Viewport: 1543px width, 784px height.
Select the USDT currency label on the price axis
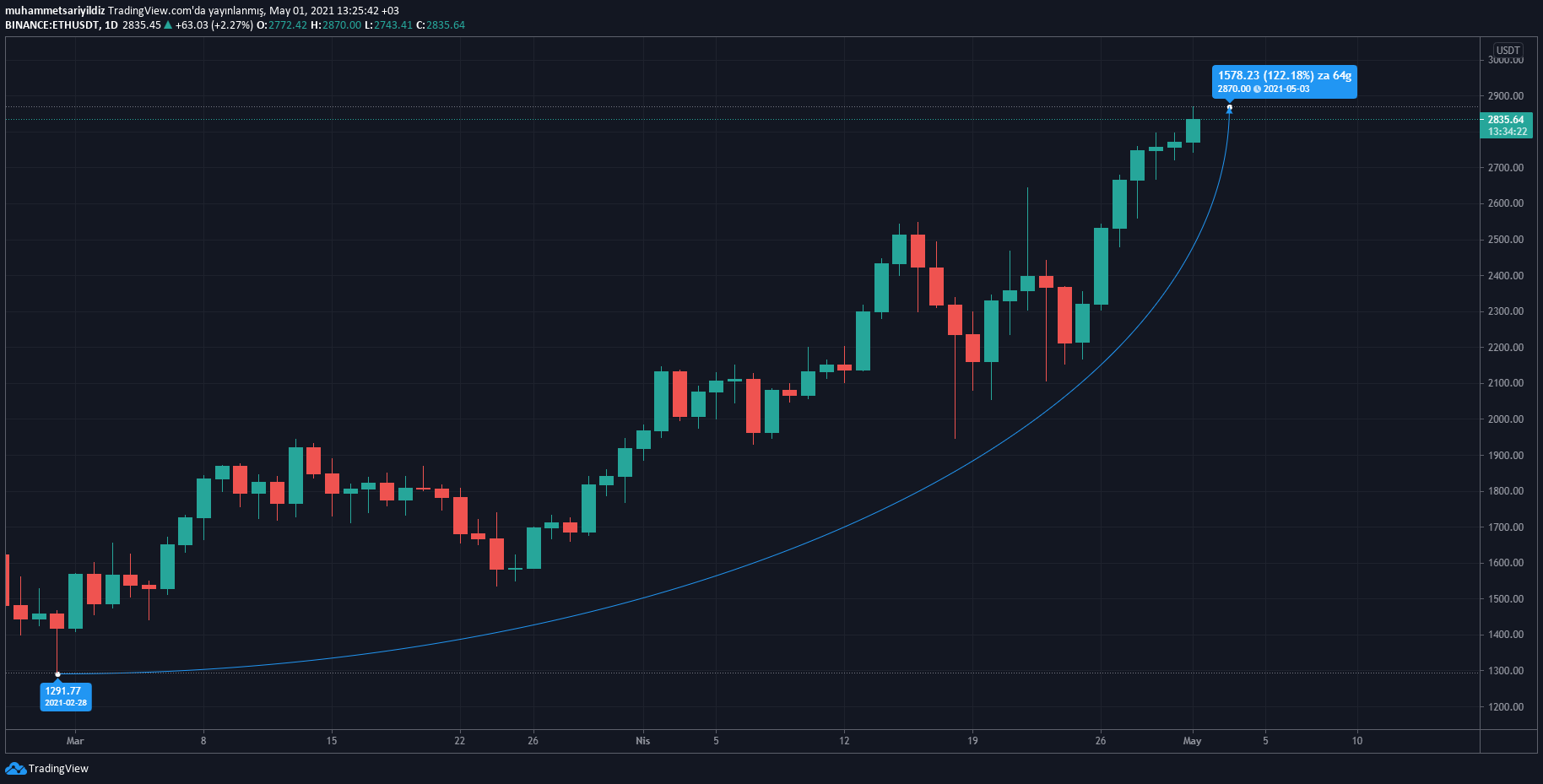click(x=1508, y=50)
